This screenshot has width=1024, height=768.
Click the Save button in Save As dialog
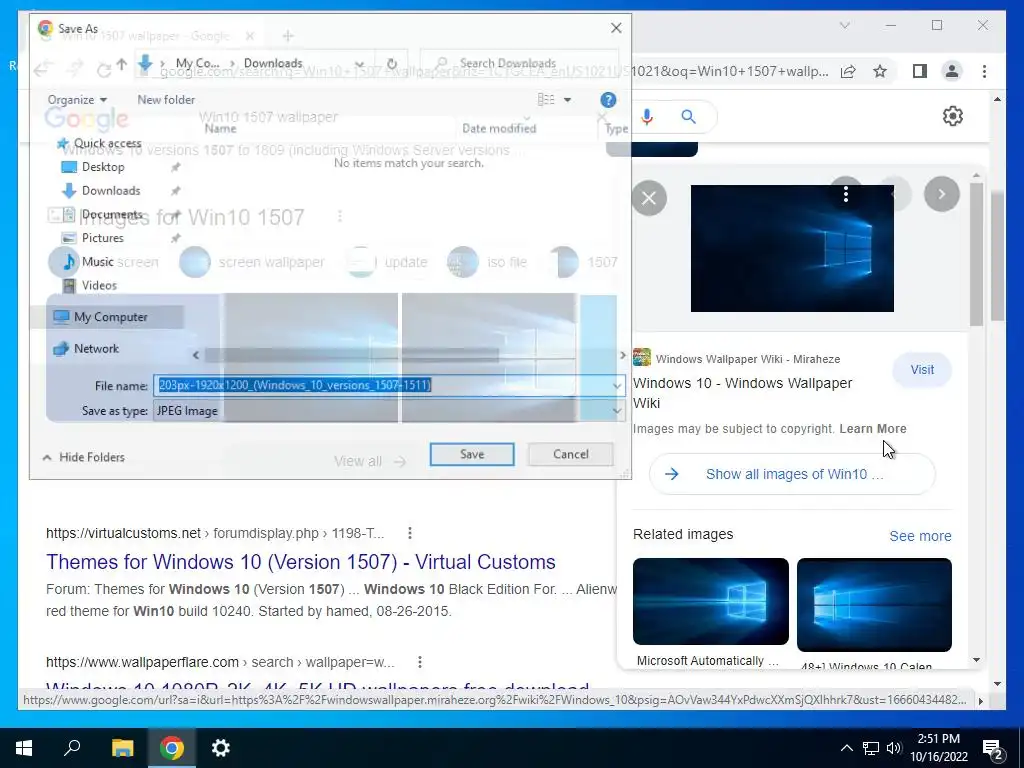click(472, 455)
